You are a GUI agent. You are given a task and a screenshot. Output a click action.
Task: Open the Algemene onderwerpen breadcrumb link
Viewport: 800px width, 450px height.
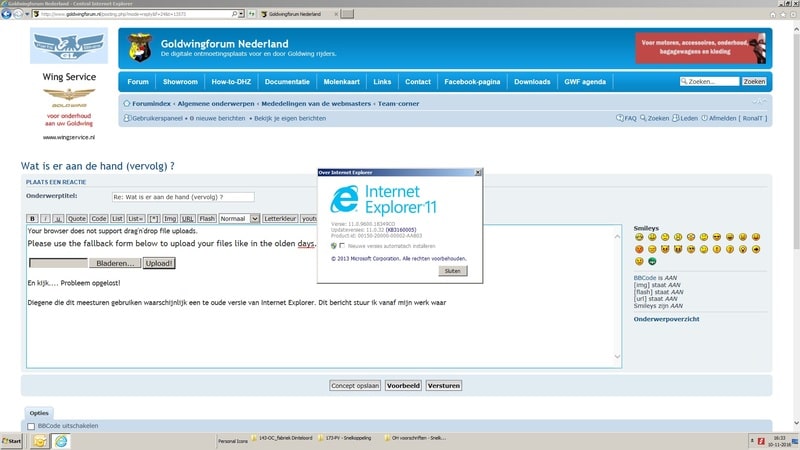(216, 104)
